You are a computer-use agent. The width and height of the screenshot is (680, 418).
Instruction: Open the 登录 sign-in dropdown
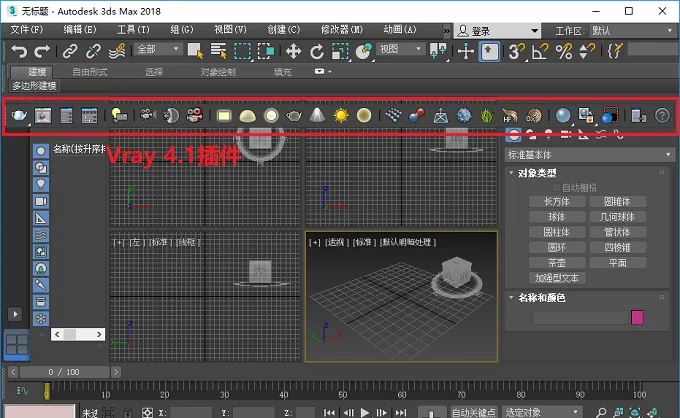coord(497,31)
